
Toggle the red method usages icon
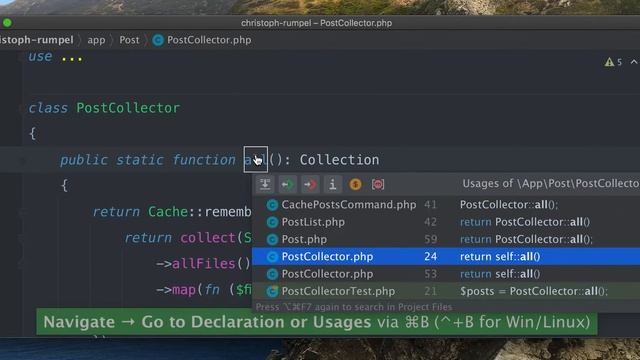(378, 184)
